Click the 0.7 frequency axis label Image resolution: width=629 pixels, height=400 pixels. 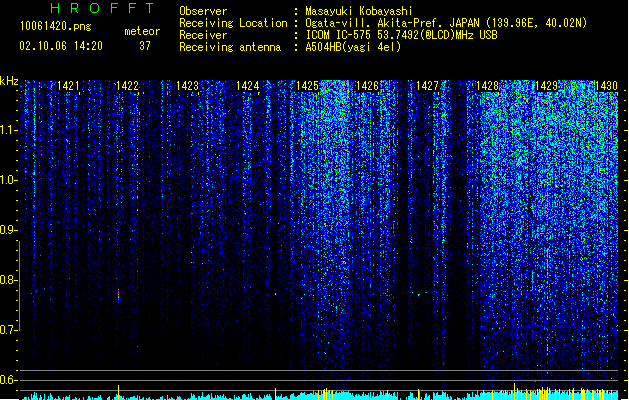click(x=8, y=330)
